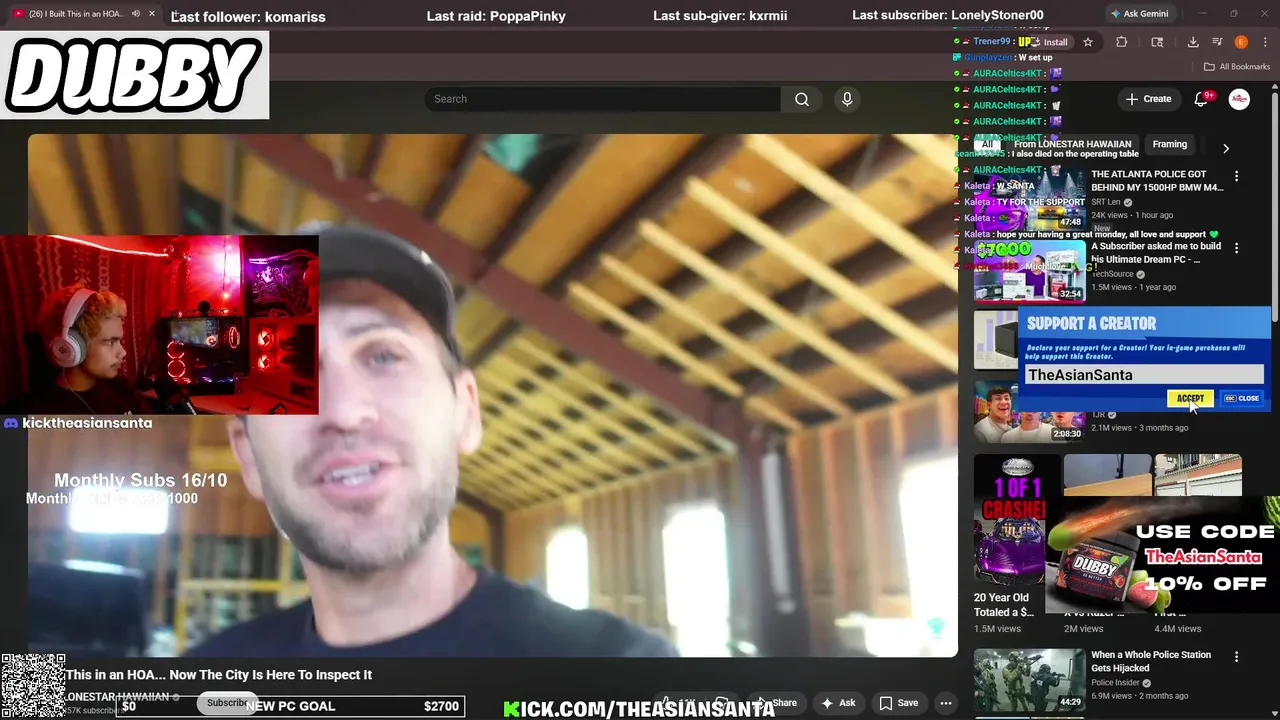
Task: Open the browser Extensions puzzle icon
Action: pos(1121,42)
